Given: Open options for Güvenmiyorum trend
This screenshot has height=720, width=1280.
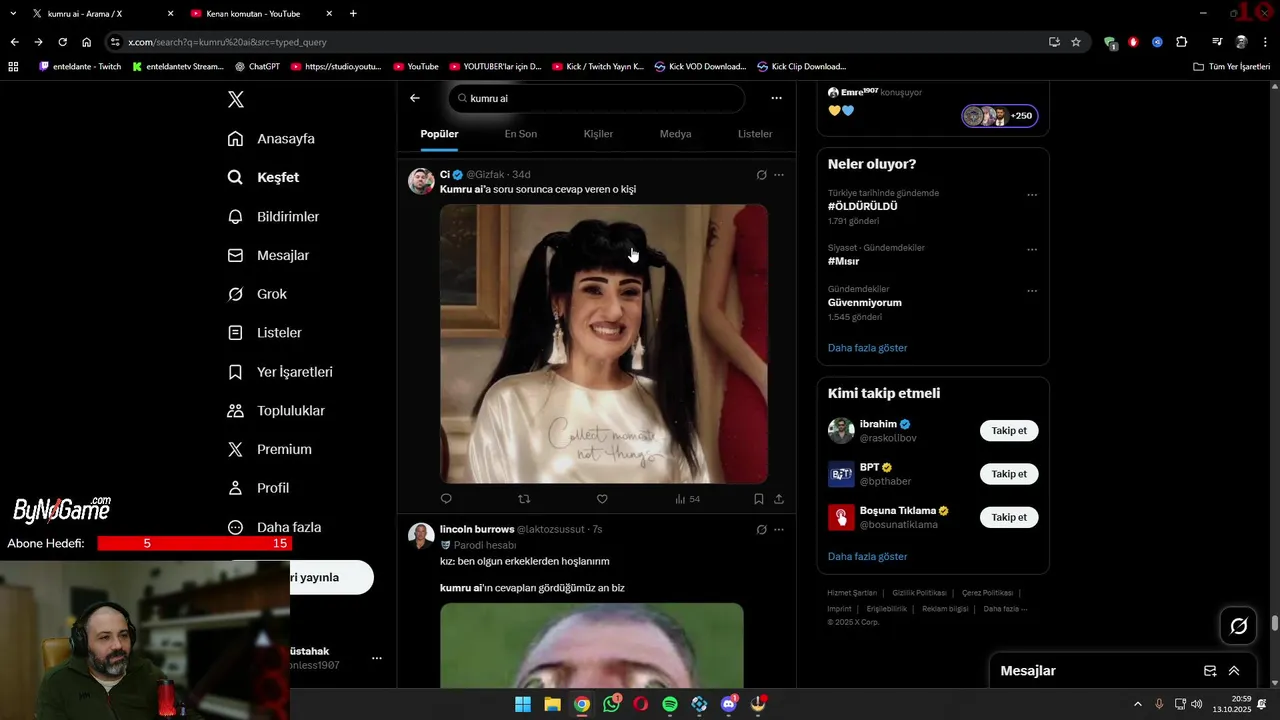Looking at the screenshot, I should click(x=1032, y=291).
